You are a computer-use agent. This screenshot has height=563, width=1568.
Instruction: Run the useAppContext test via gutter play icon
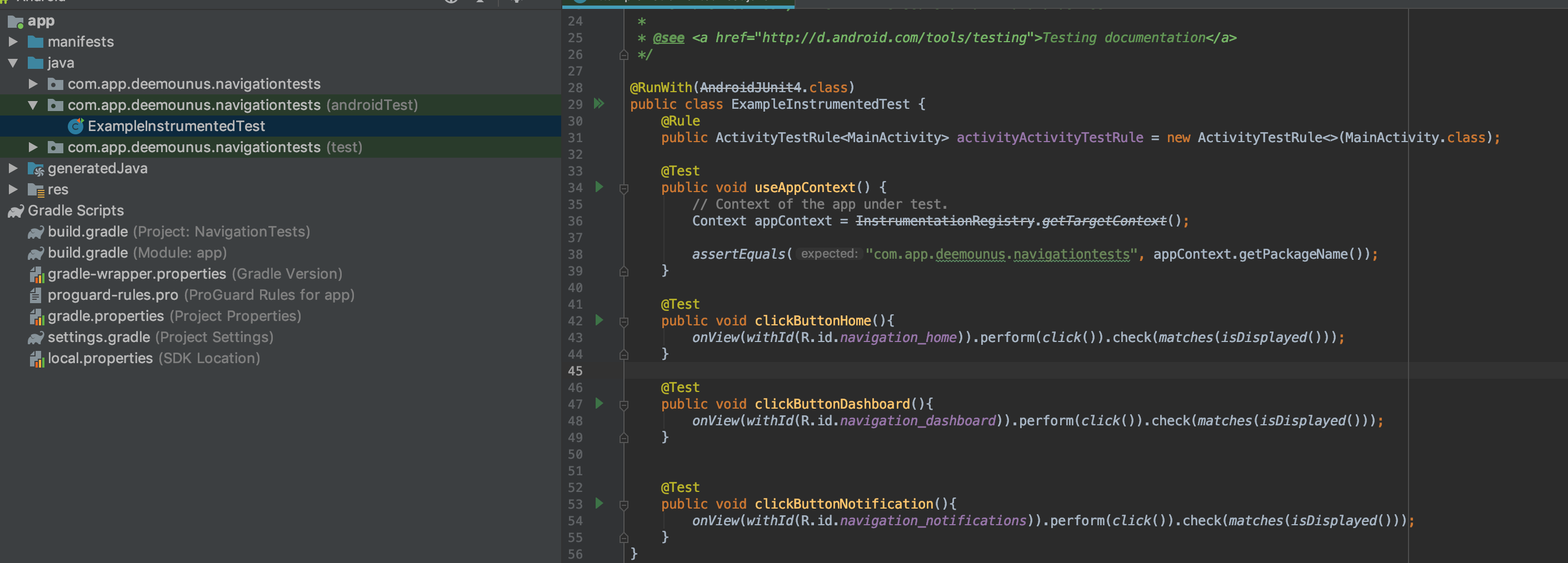(x=600, y=187)
